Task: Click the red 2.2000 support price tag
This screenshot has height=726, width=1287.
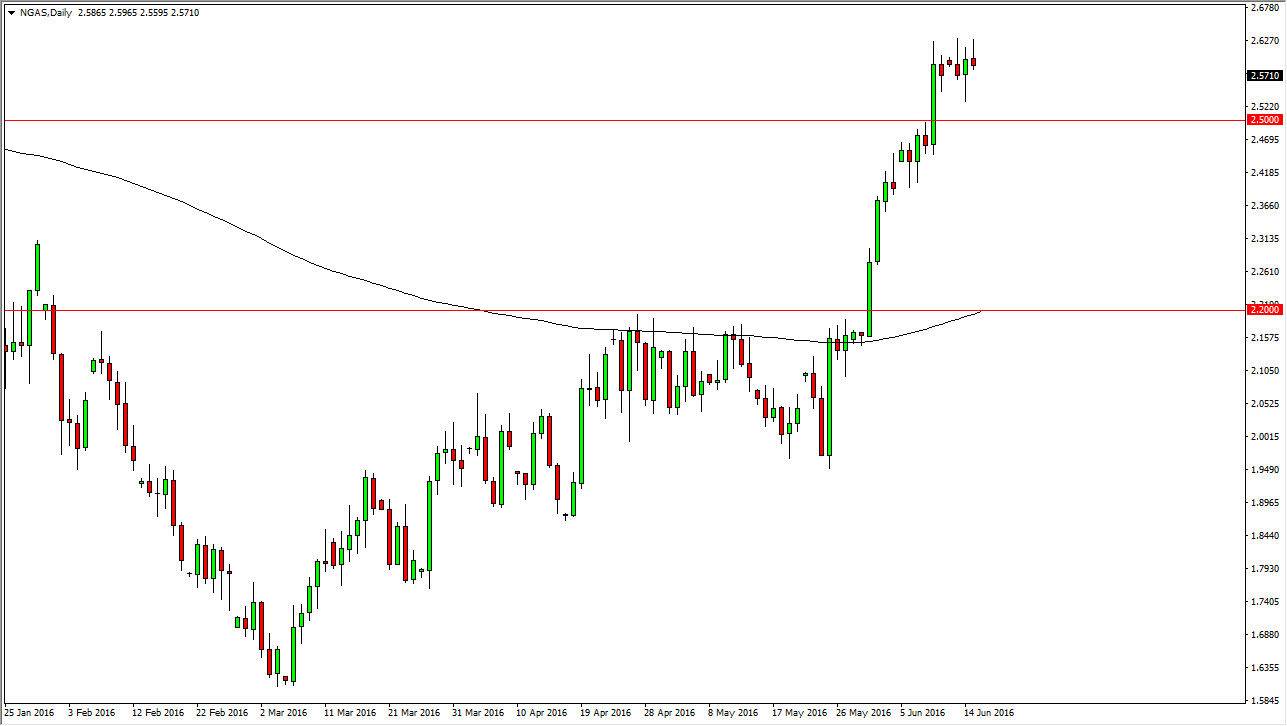Action: coord(1266,311)
